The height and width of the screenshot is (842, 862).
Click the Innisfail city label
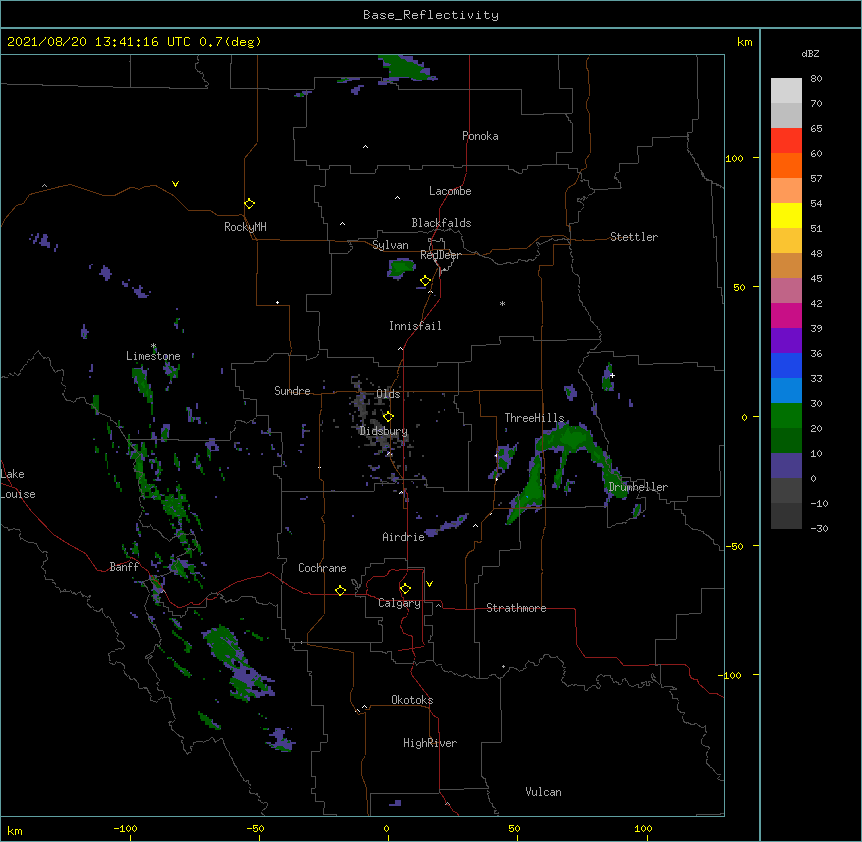[x=415, y=326]
